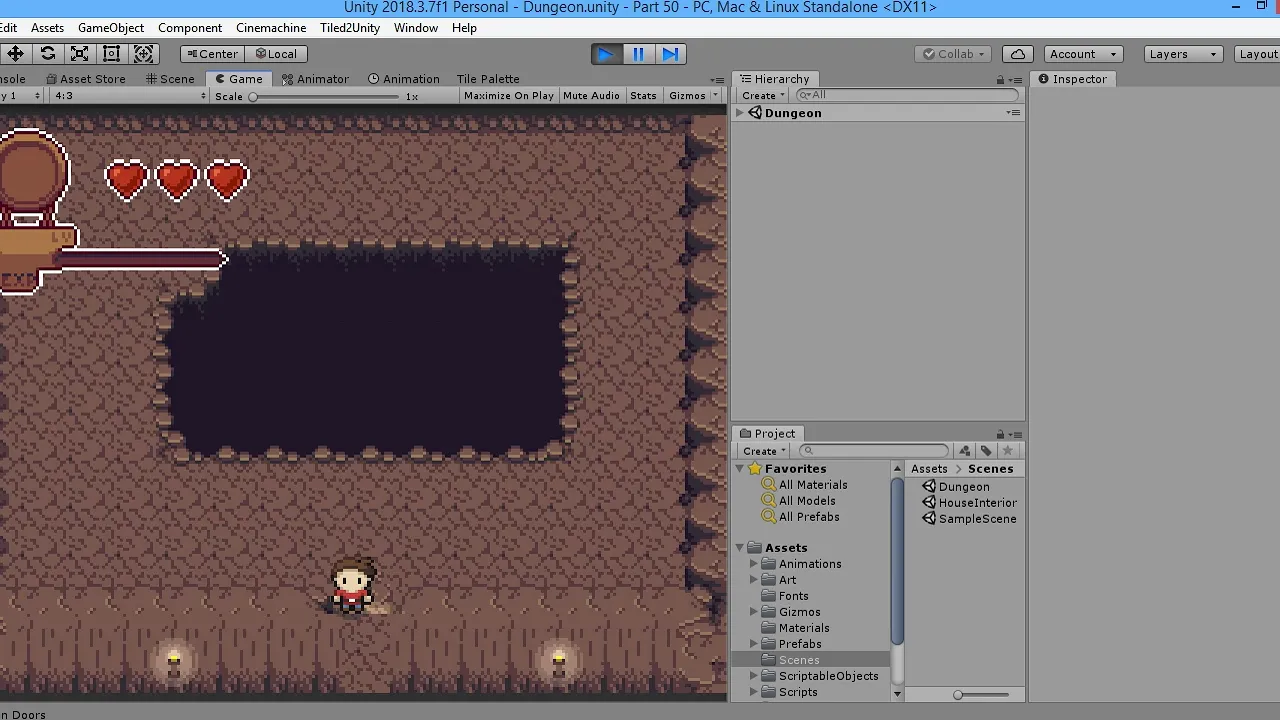Open Project Create dropdown
Screen dimensions: 1280x720
[x=763, y=451]
